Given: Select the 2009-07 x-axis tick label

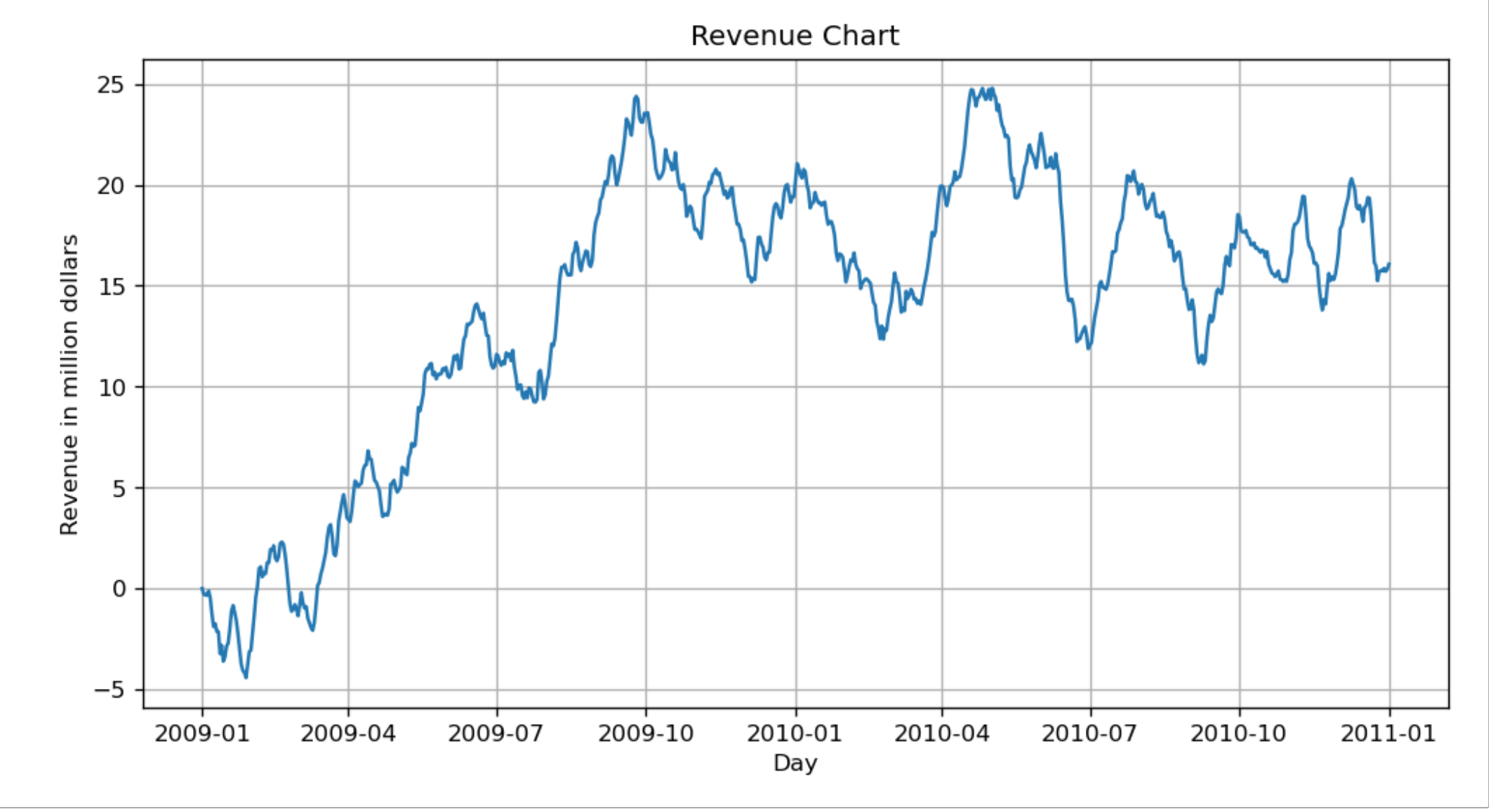Looking at the screenshot, I should (497, 734).
